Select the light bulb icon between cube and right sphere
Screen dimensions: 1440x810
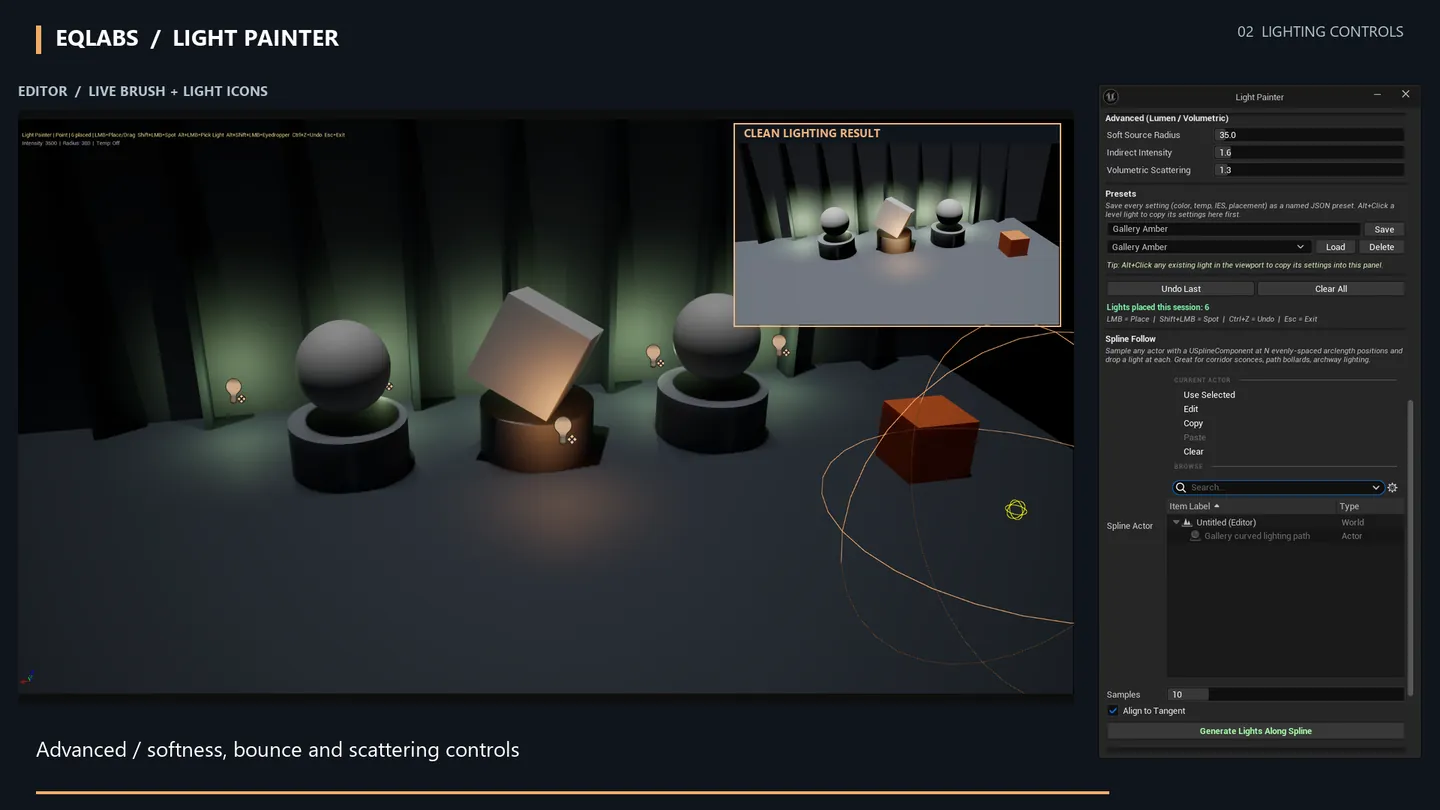pyautogui.click(x=655, y=356)
